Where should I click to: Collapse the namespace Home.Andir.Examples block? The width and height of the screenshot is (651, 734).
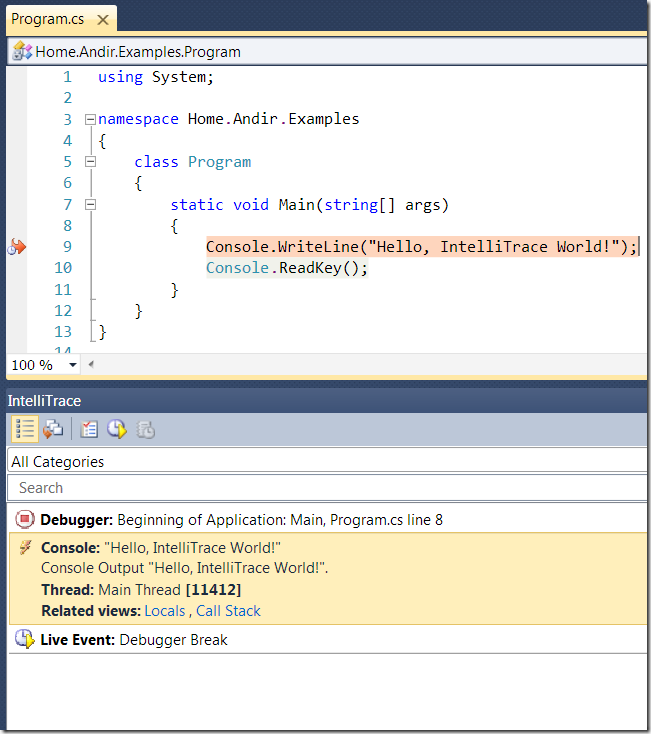tap(90, 119)
